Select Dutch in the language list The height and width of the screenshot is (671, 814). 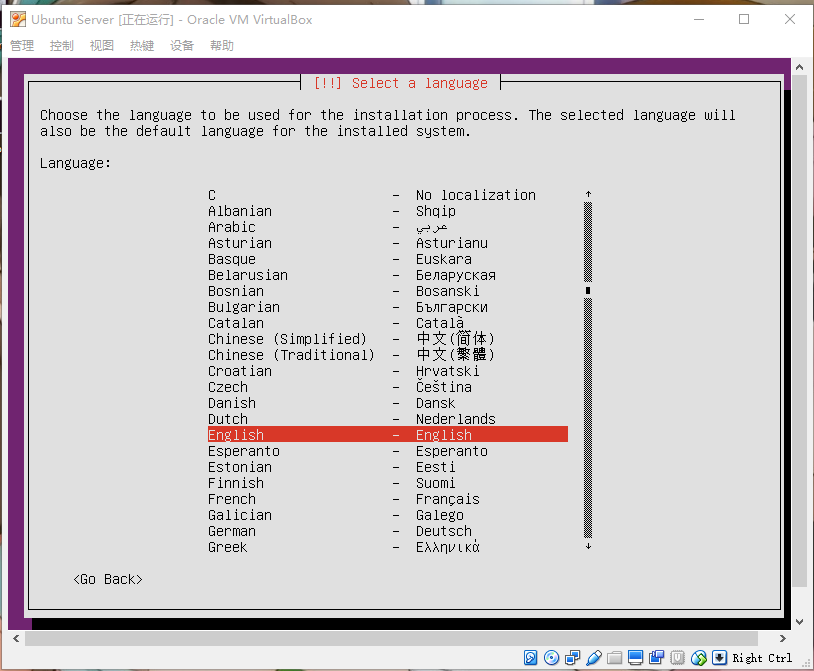coord(388,419)
